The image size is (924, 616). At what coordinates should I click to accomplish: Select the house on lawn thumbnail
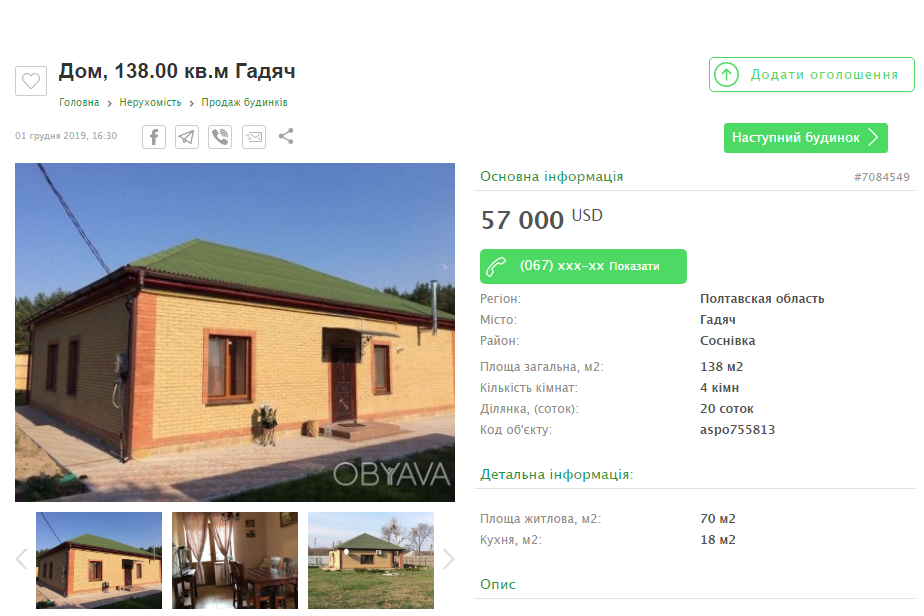click(371, 560)
